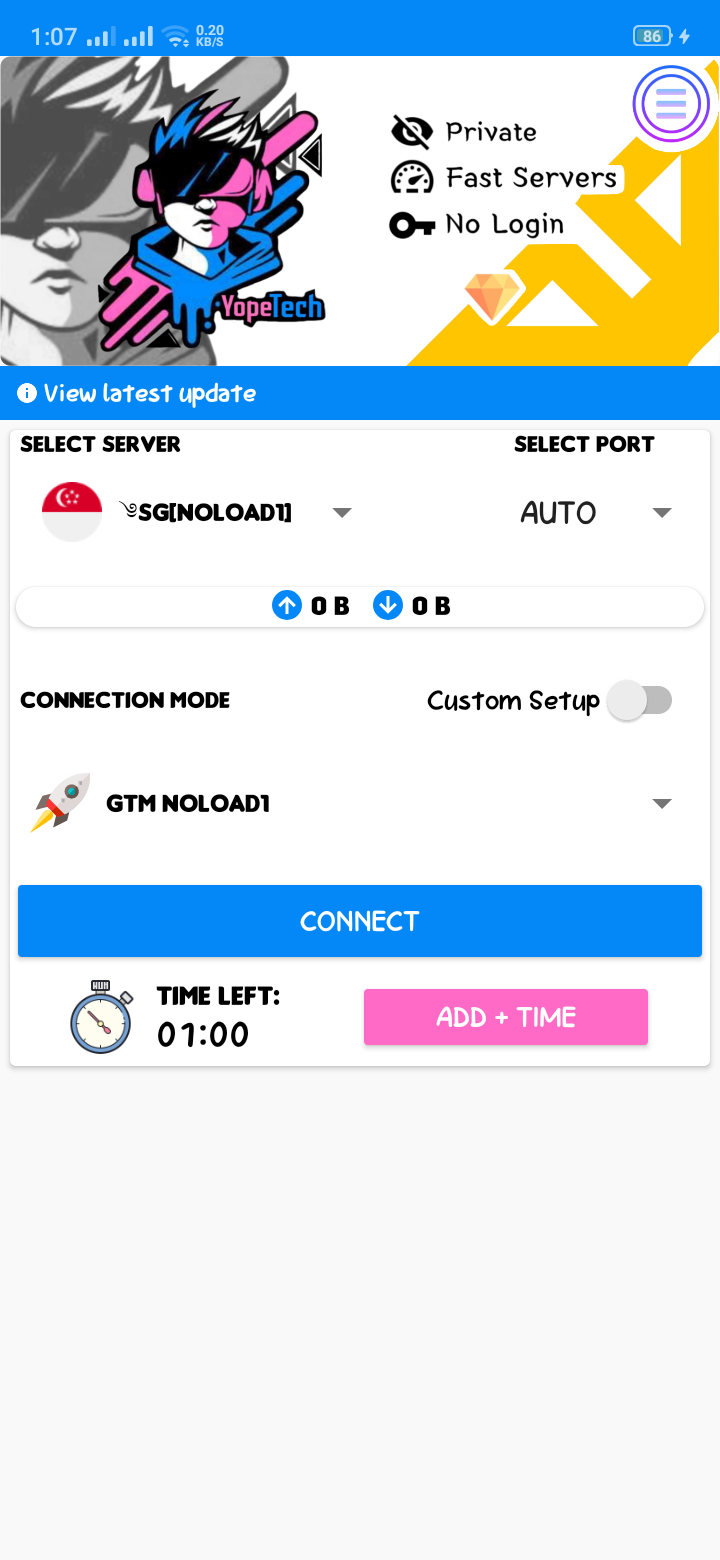Screen dimensions: 720x1560
Task: Tap the upload arrow data icon
Action: pyautogui.click(x=287, y=605)
